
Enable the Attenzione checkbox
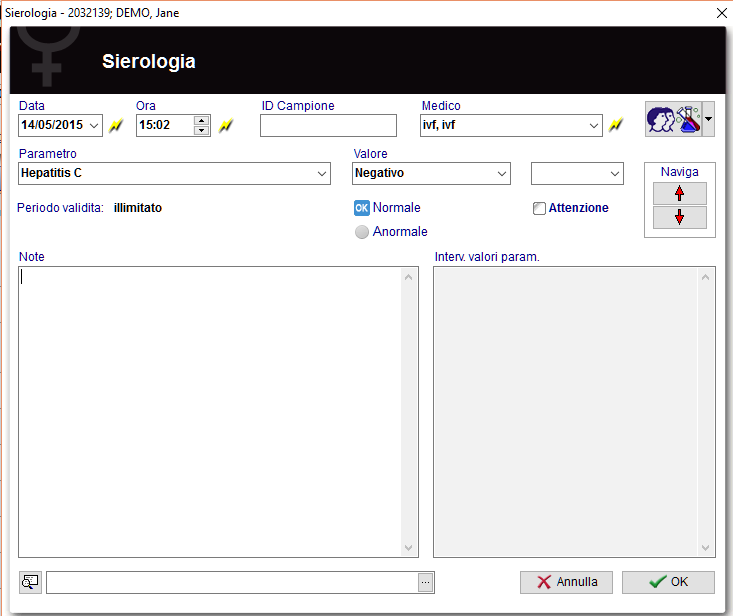(539, 208)
